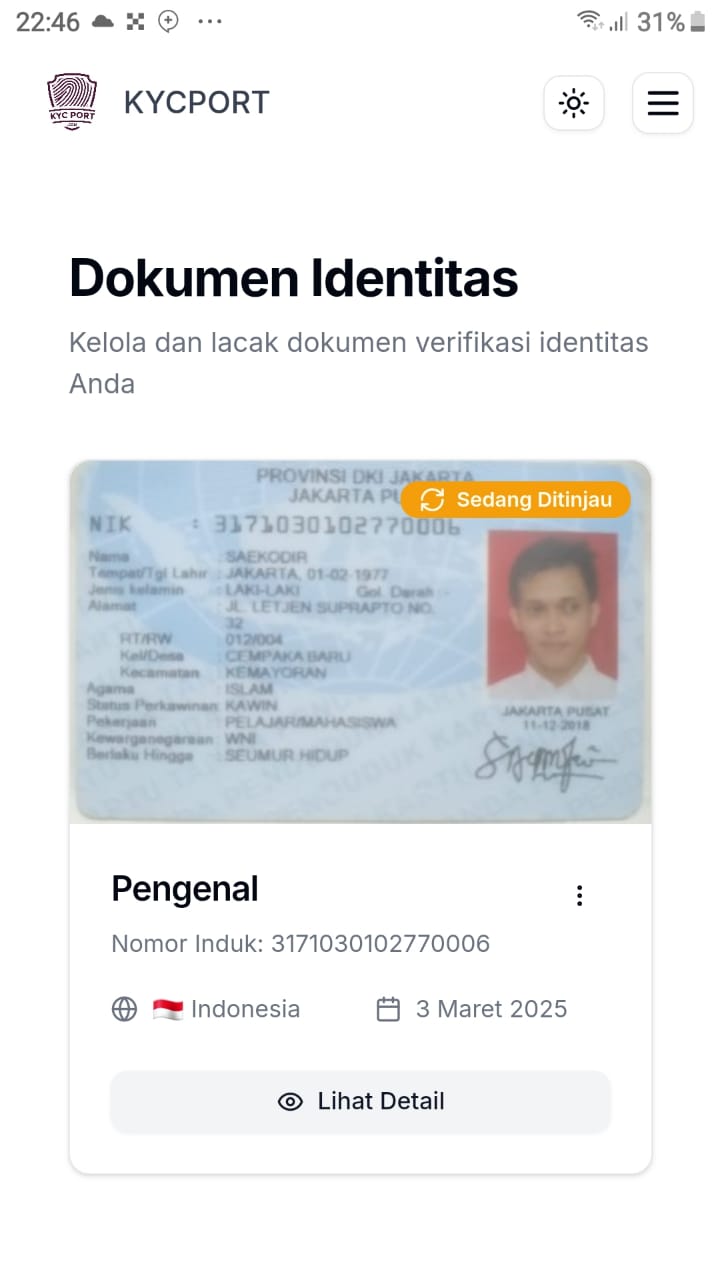
Task: Toggle the light/dark theme sun button
Action: [x=574, y=103]
